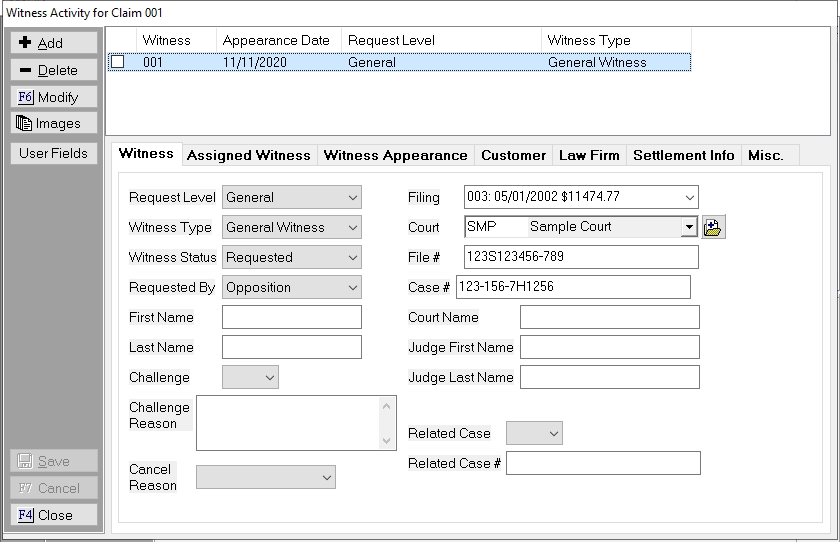Click the Delete button with minus icon

pyautogui.click(x=54, y=70)
